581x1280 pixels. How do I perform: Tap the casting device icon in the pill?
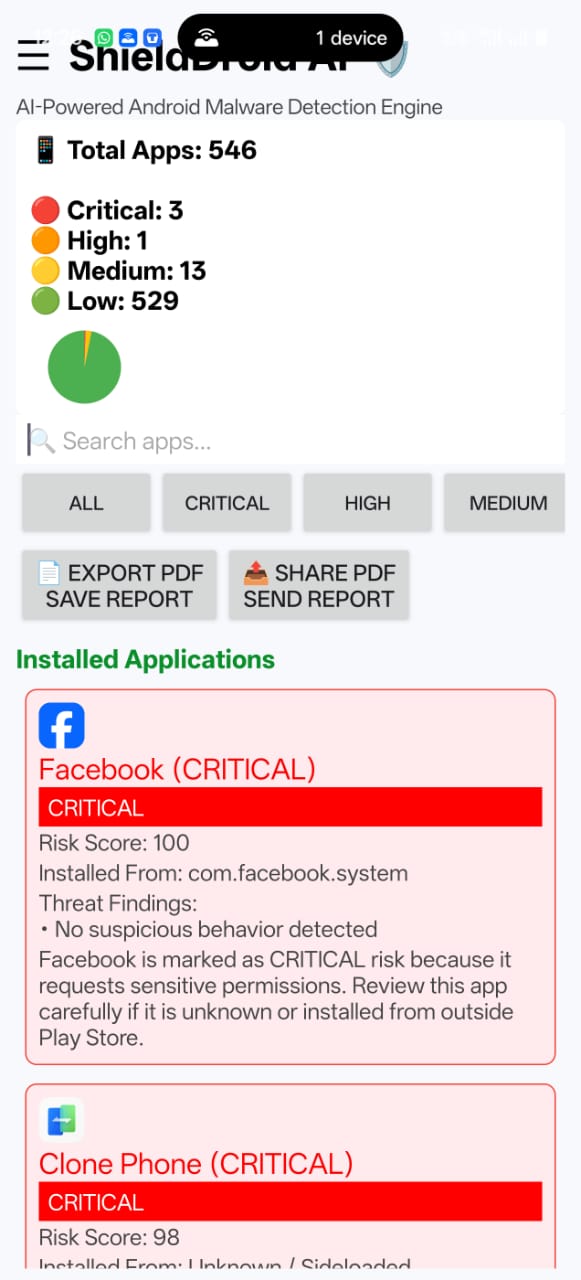207,38
